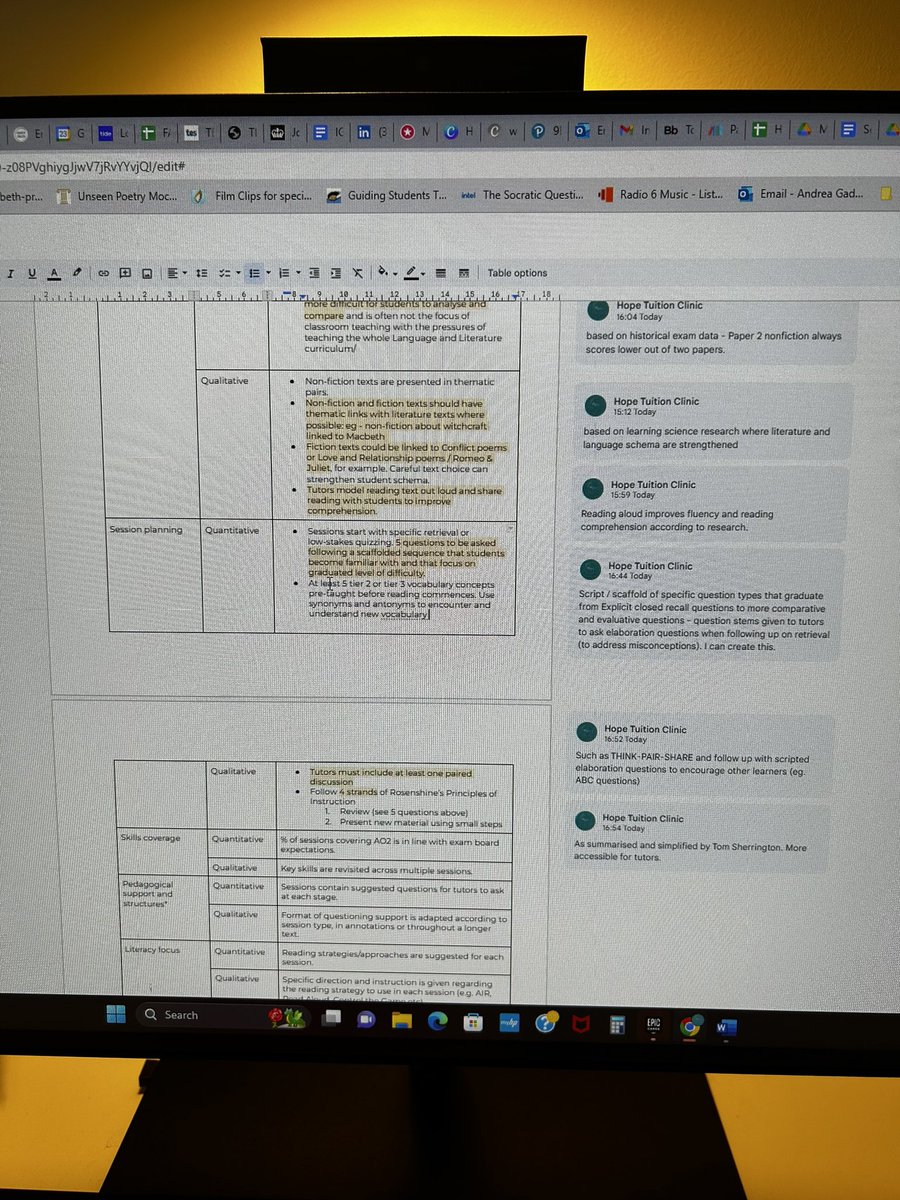This screenshot has height=1200, width=900.
Task: Open Microsoft Word from the taskbar
Action: [725, 1026]
